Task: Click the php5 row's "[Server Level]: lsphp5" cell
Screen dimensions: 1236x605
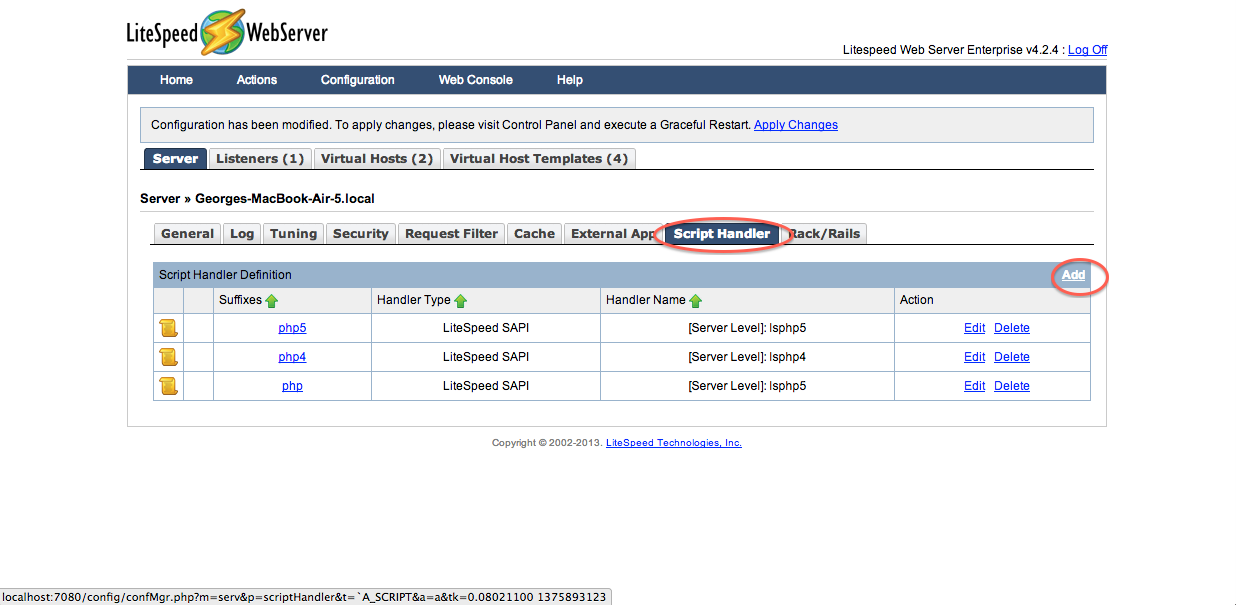Action: [747, 328]
